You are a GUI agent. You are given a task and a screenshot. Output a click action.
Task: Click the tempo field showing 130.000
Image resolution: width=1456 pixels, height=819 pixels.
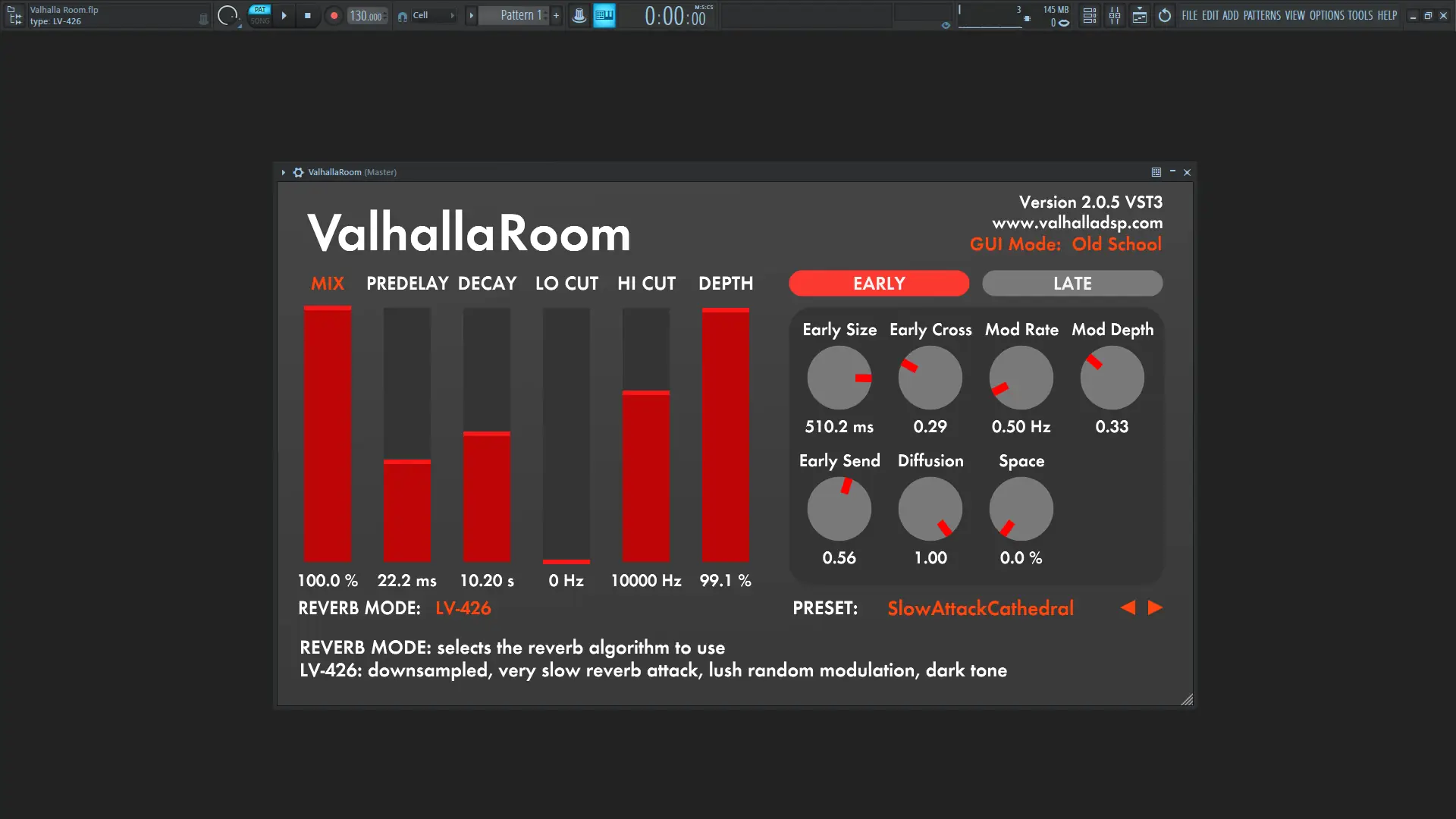[364, 15]
